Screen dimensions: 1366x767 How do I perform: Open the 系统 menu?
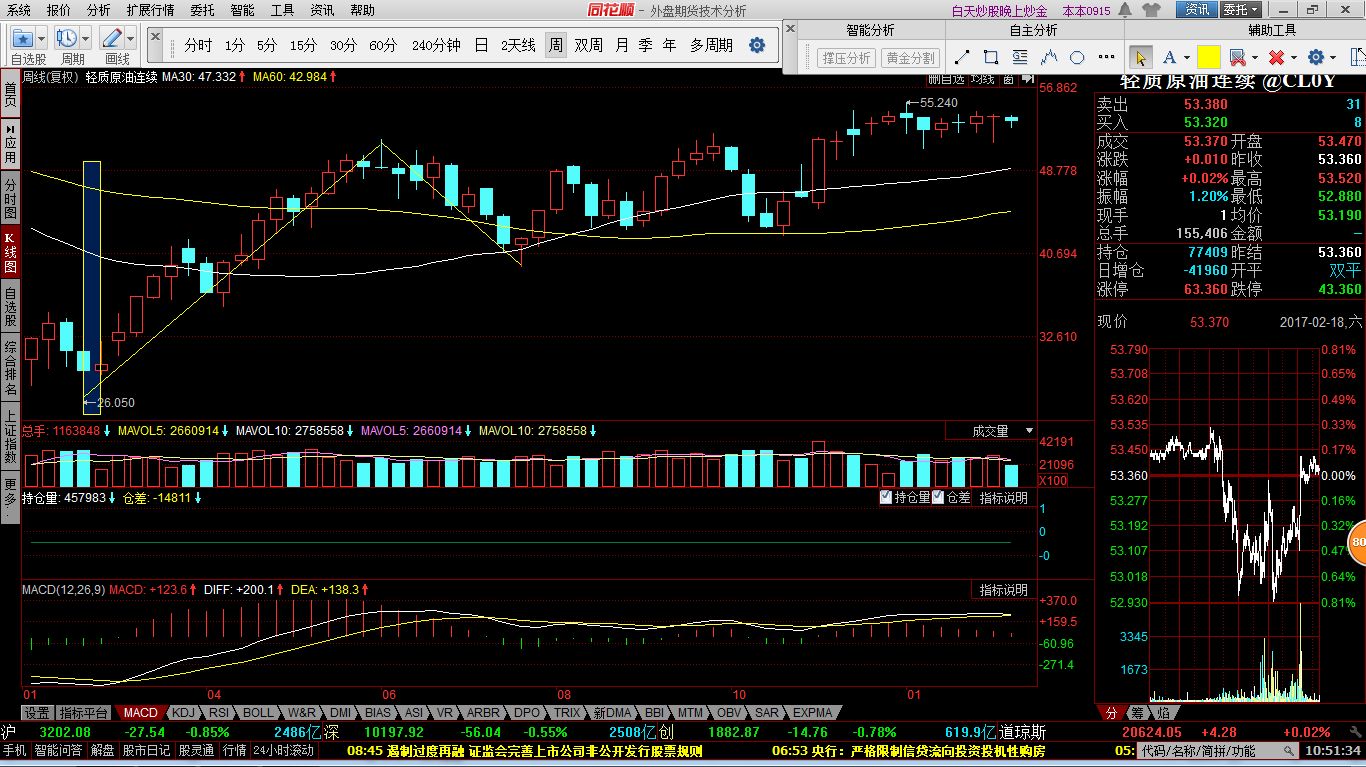[19, 10]
